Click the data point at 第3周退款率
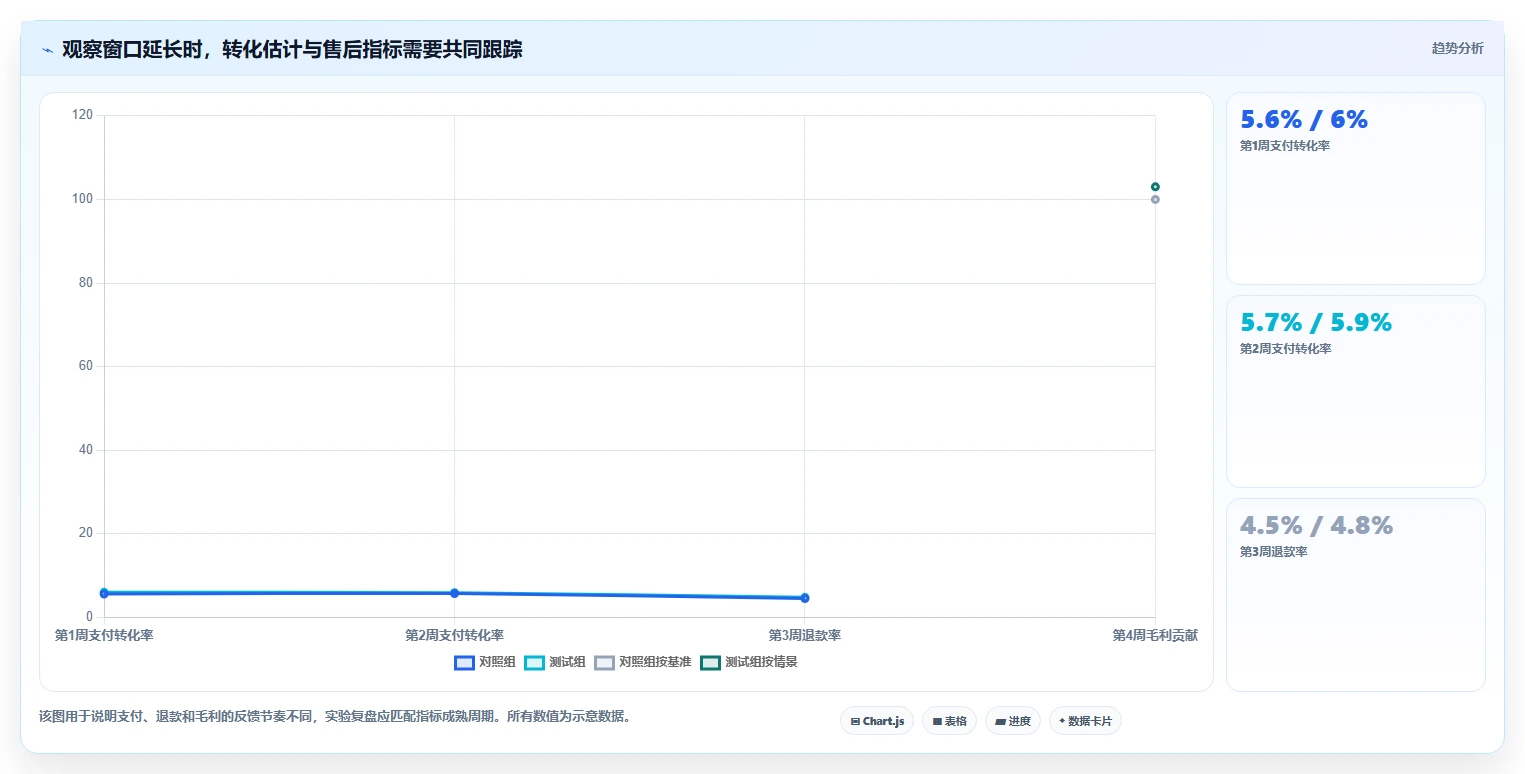1525x774 pixels. (x=805, y=598)
